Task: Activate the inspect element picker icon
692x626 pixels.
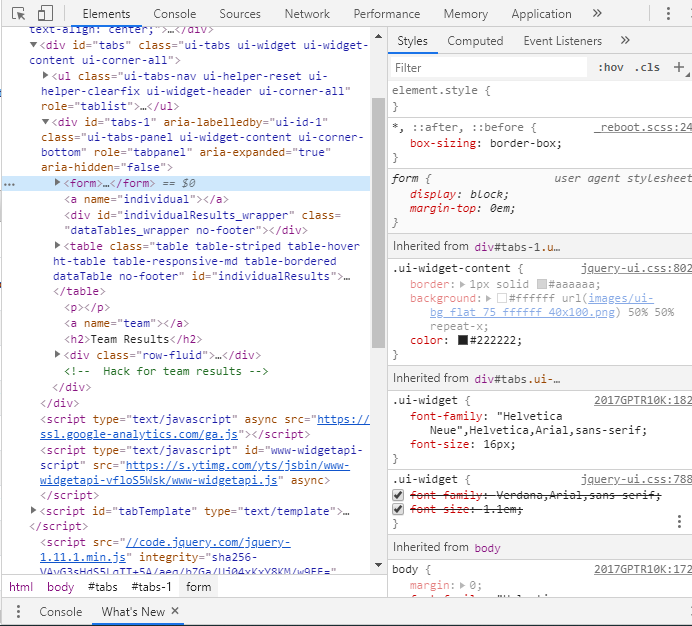Action: pos(18,14)
